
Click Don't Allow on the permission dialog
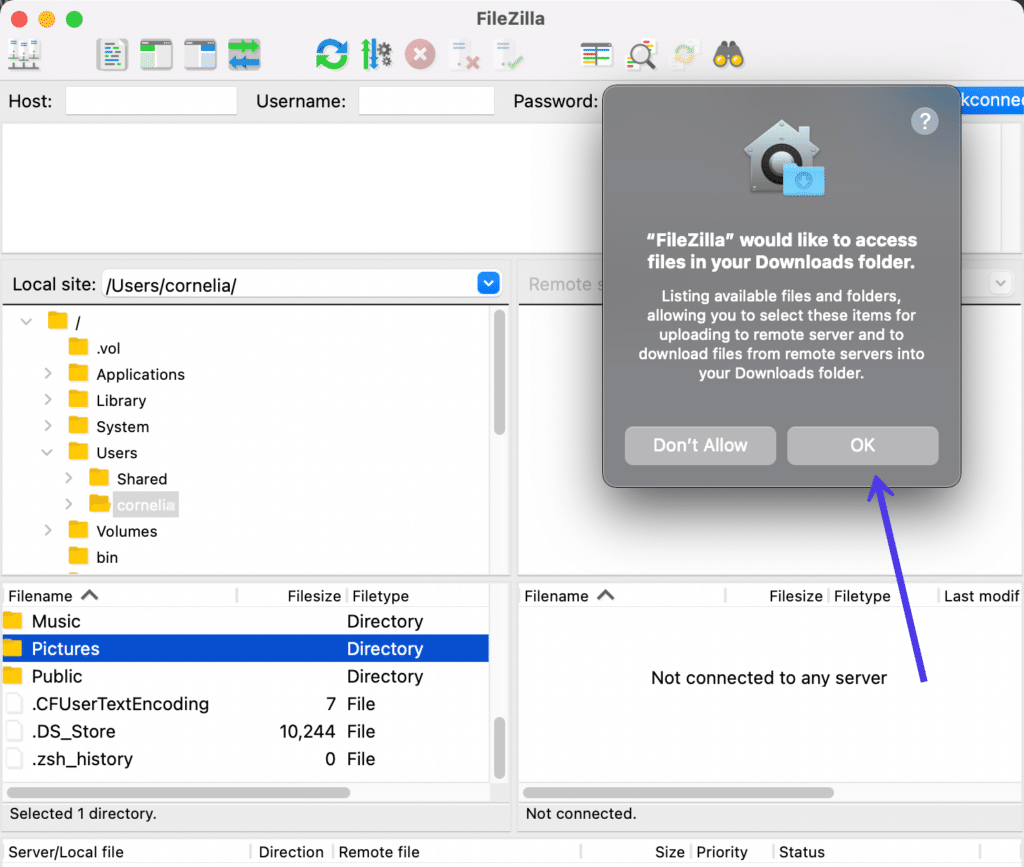click(x=700, y=445)
